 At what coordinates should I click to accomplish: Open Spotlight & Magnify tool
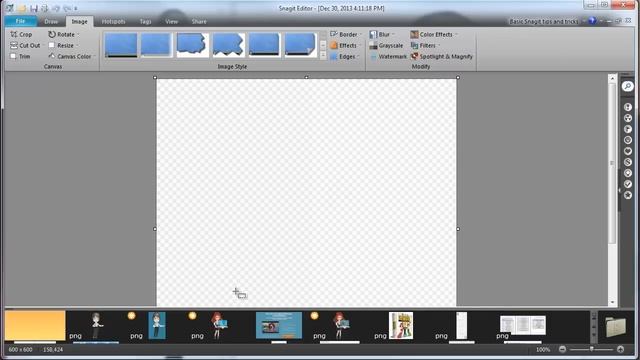pyautogui.click(x=442, y=57)
